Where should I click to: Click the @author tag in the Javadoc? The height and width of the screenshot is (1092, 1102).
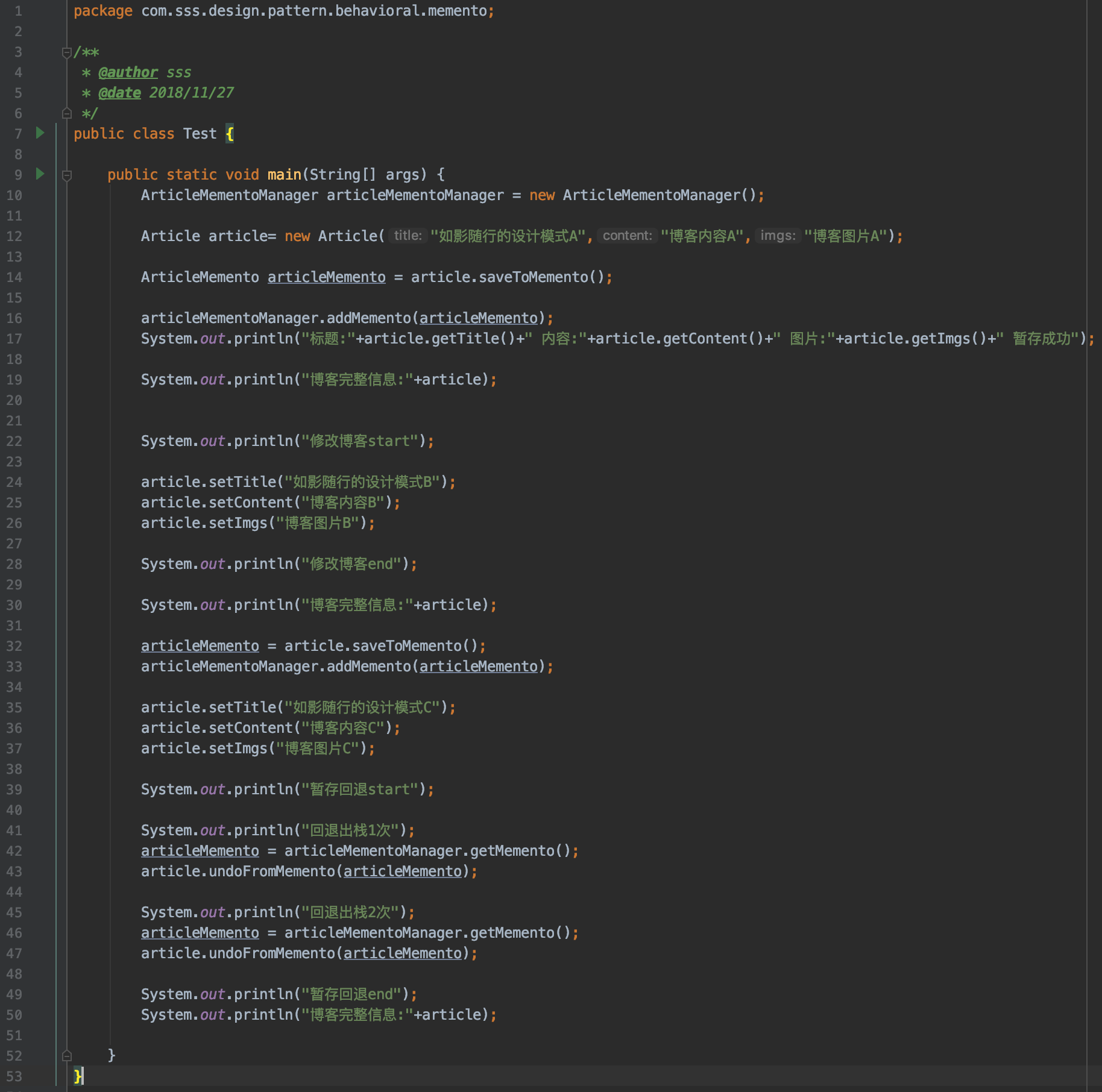(128, 72)
